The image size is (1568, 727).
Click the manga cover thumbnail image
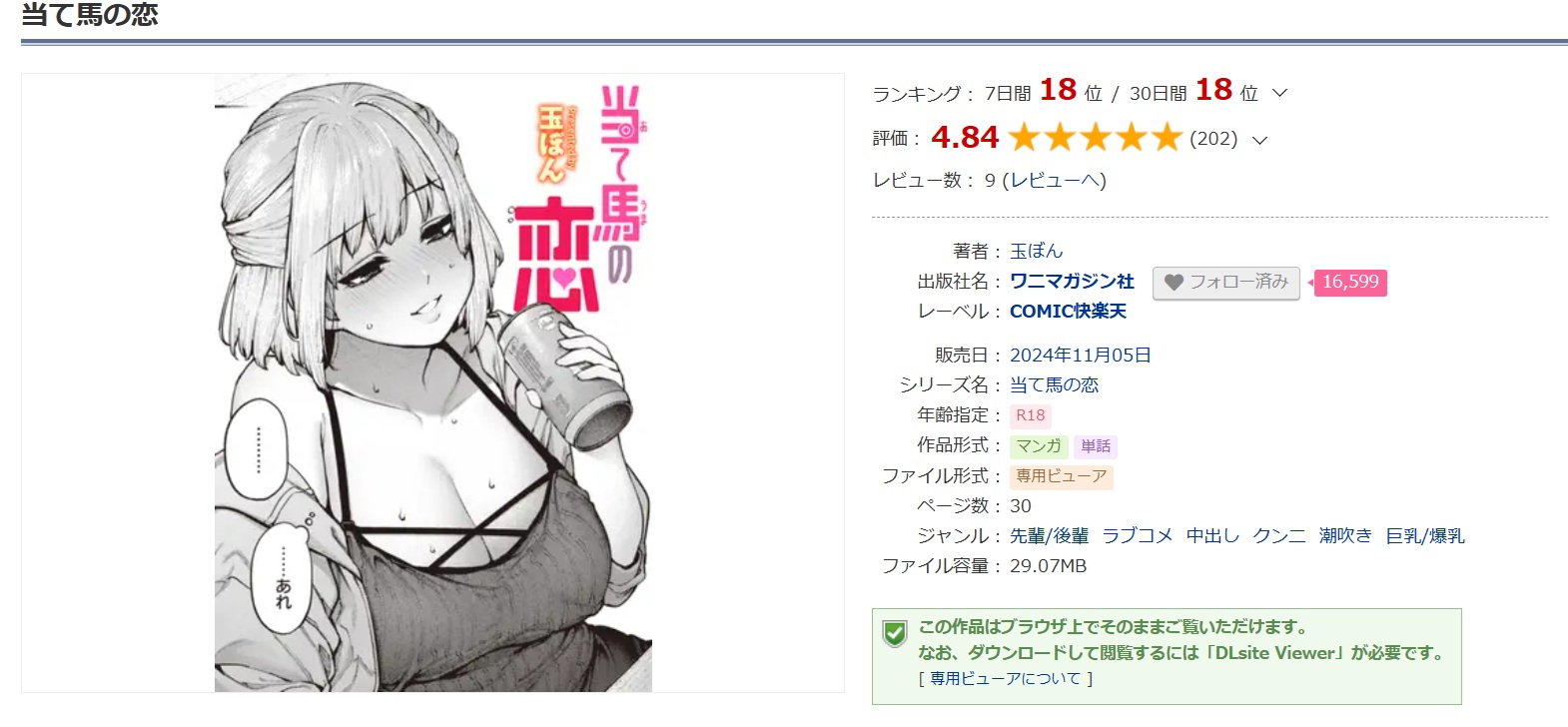coord(432,382)
